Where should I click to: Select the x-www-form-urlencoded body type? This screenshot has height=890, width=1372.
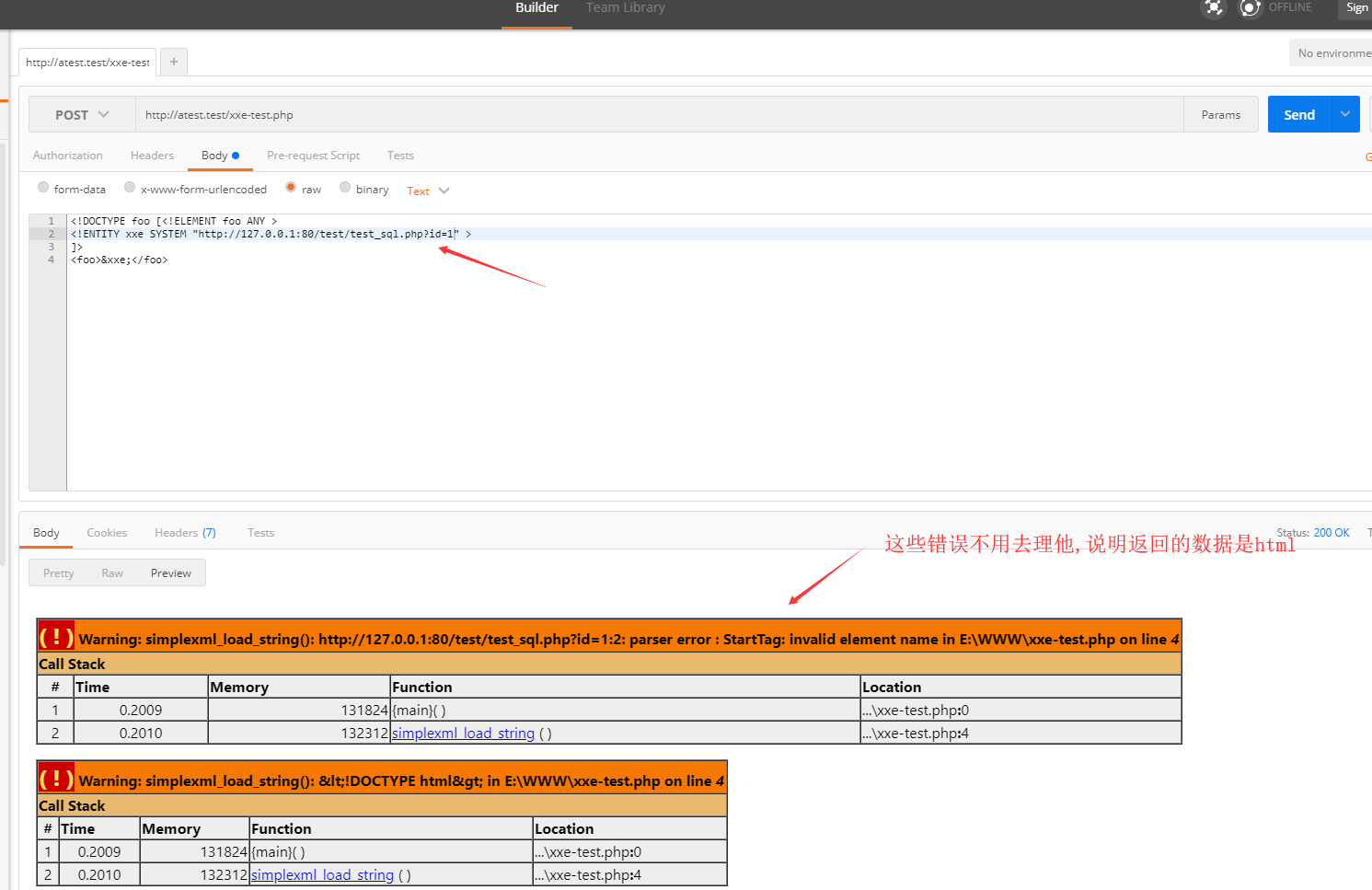[x=130, y=188]
